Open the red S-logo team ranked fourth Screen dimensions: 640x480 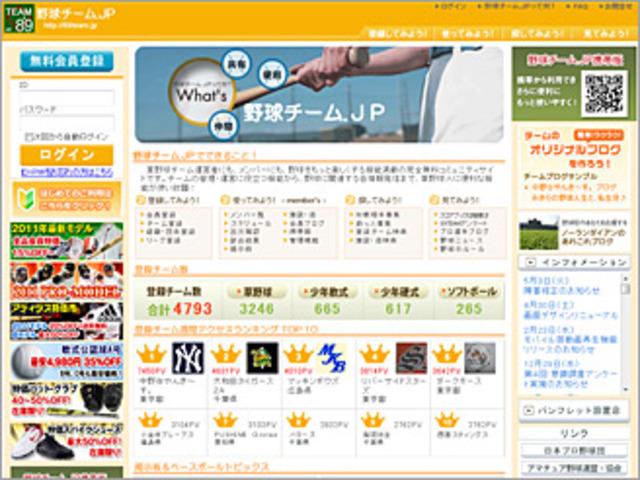[411, 358]
